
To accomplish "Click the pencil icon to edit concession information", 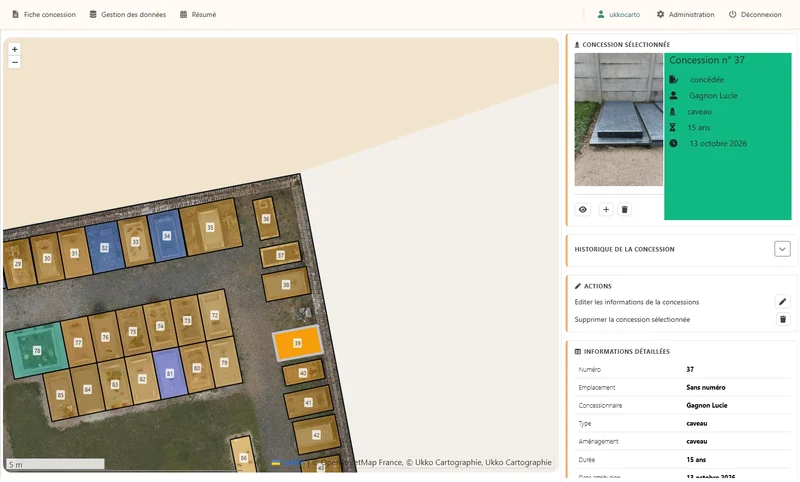I will tap(783, 301).
